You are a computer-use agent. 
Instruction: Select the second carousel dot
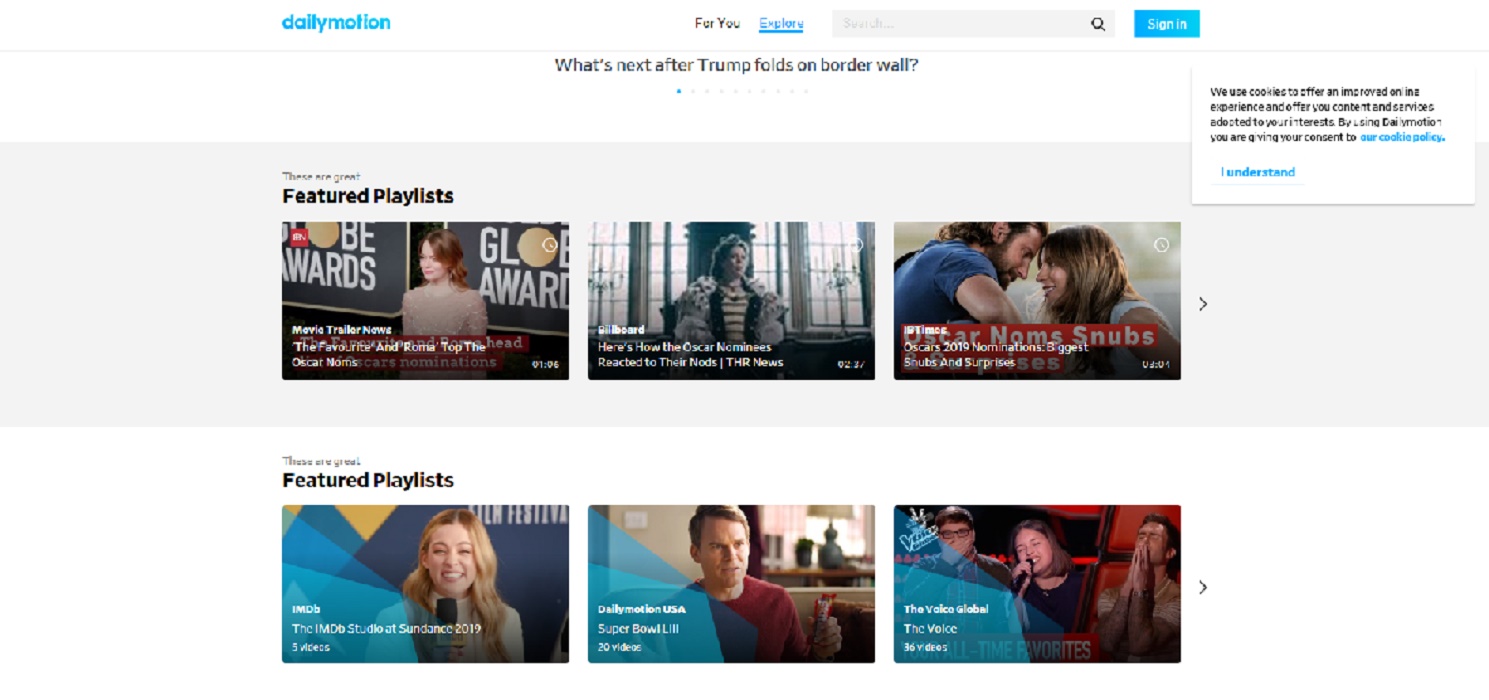coord(693,90)
